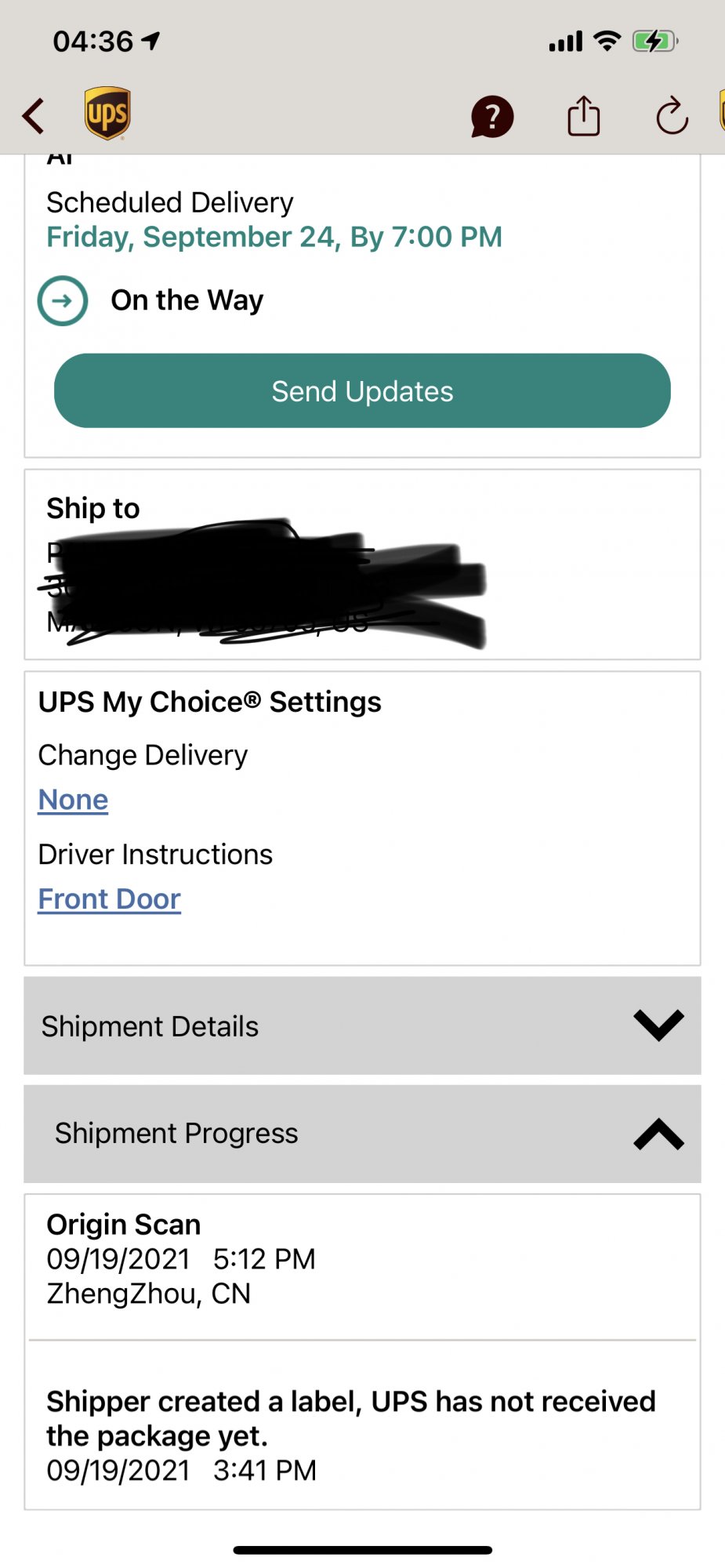Tap the On the Way arrow circle icon
This screenshot has height=1568, width=725.
click(x=63, y=300)
